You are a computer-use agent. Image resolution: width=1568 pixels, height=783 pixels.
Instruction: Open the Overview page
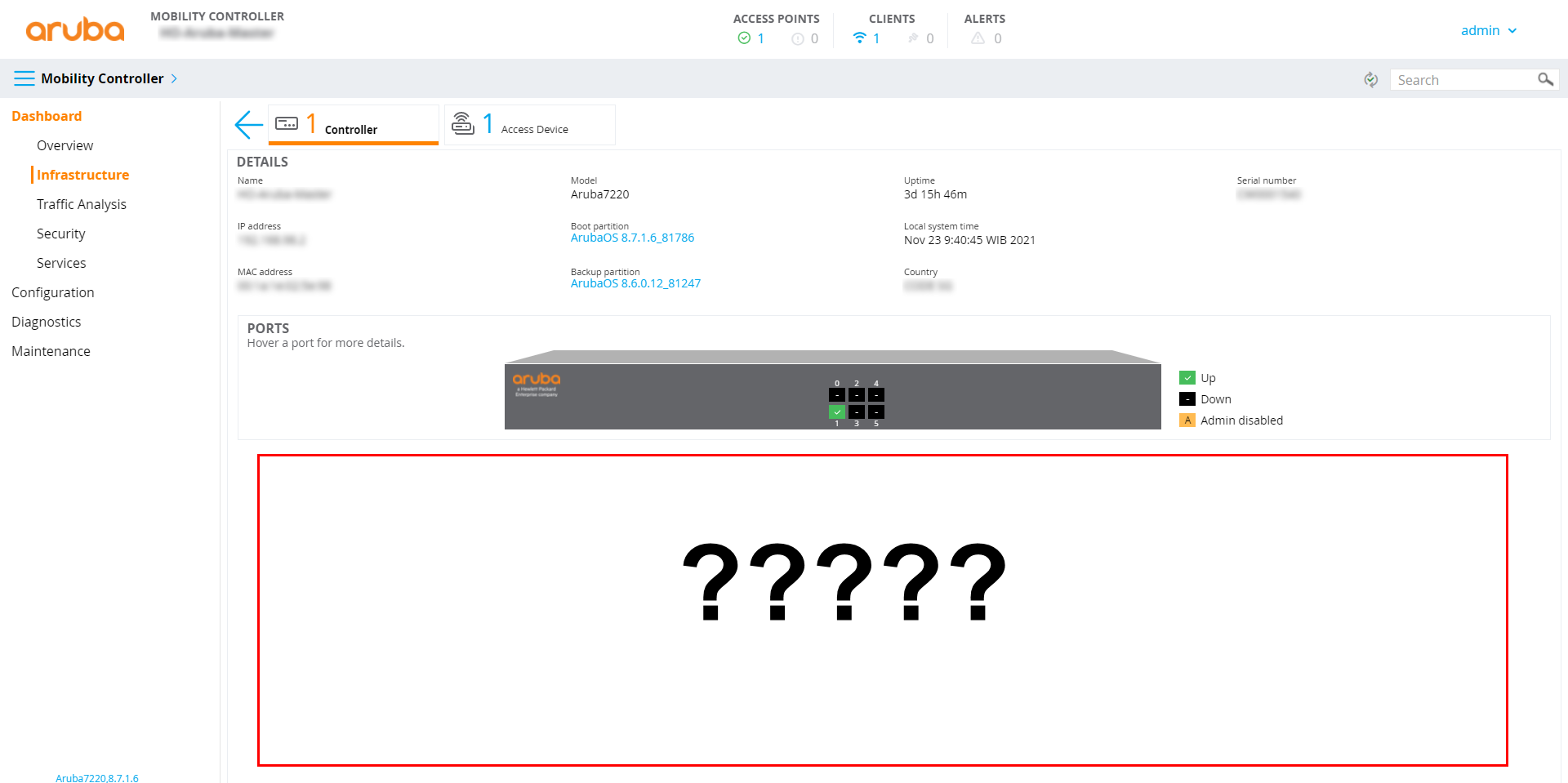click(x=65, y=145)
